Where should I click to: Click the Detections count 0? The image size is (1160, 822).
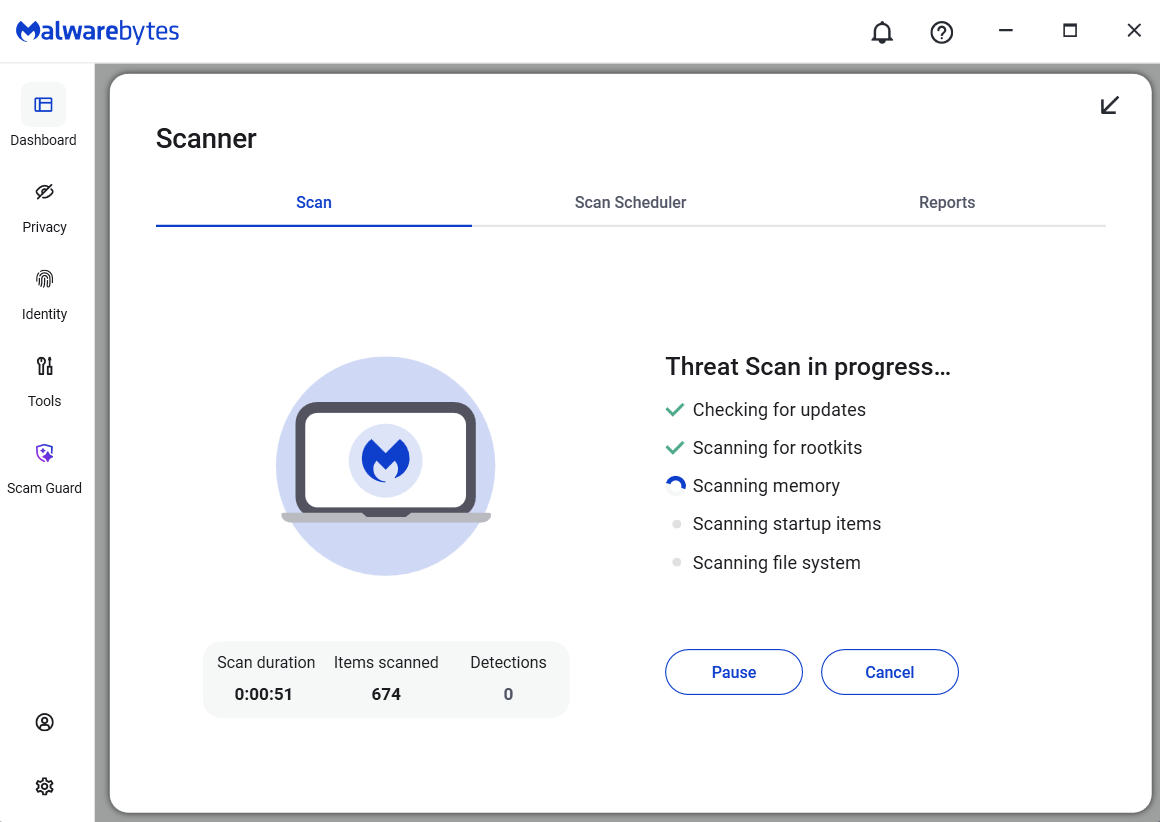click(508, 694)
